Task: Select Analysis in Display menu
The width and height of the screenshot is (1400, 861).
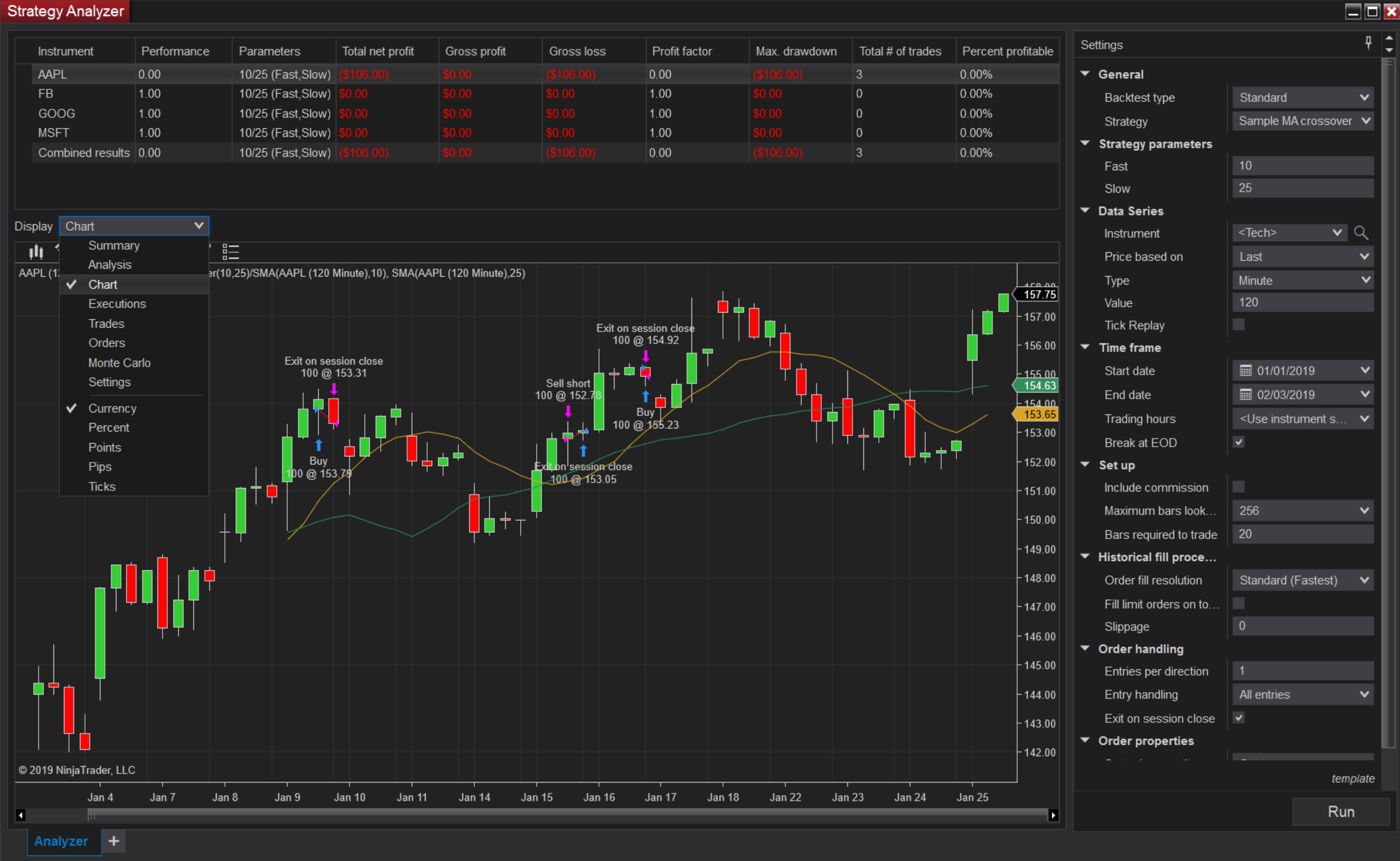Action: (x=134, y=265)
